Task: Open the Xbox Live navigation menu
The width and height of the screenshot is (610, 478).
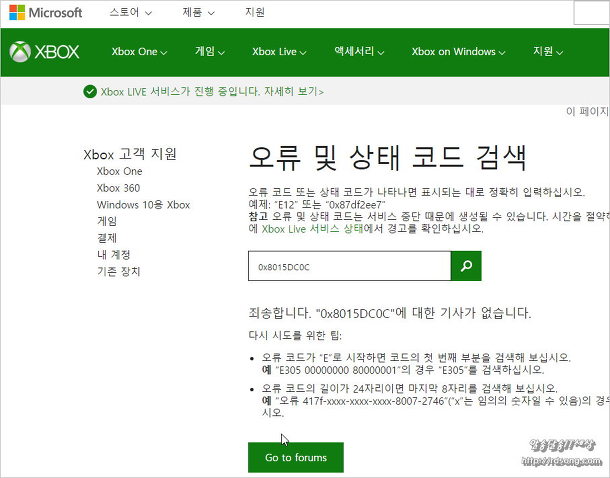Action: [x=279, y=52]
